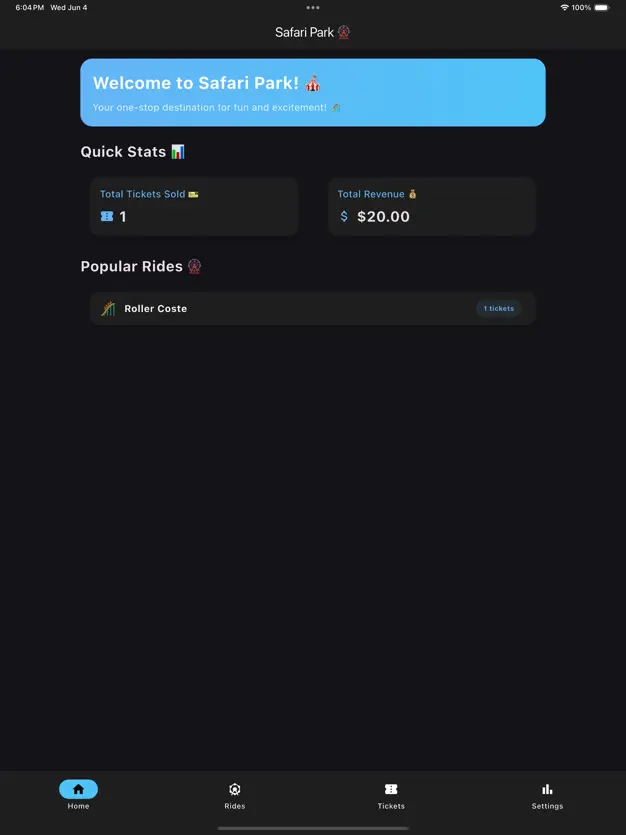The height and width of the screenshot is (835, 626).
Task: Open the Total Tickets Sold card
Action: coord(194,206)
